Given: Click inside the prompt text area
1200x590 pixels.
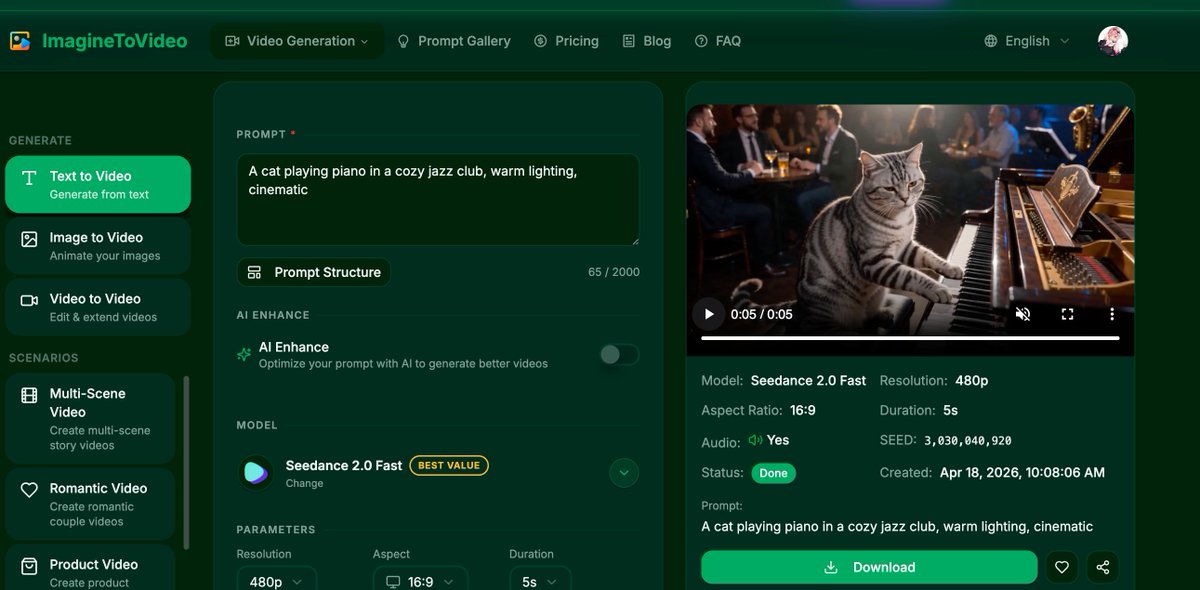Looking at the screenshot, I should [438, 199].
